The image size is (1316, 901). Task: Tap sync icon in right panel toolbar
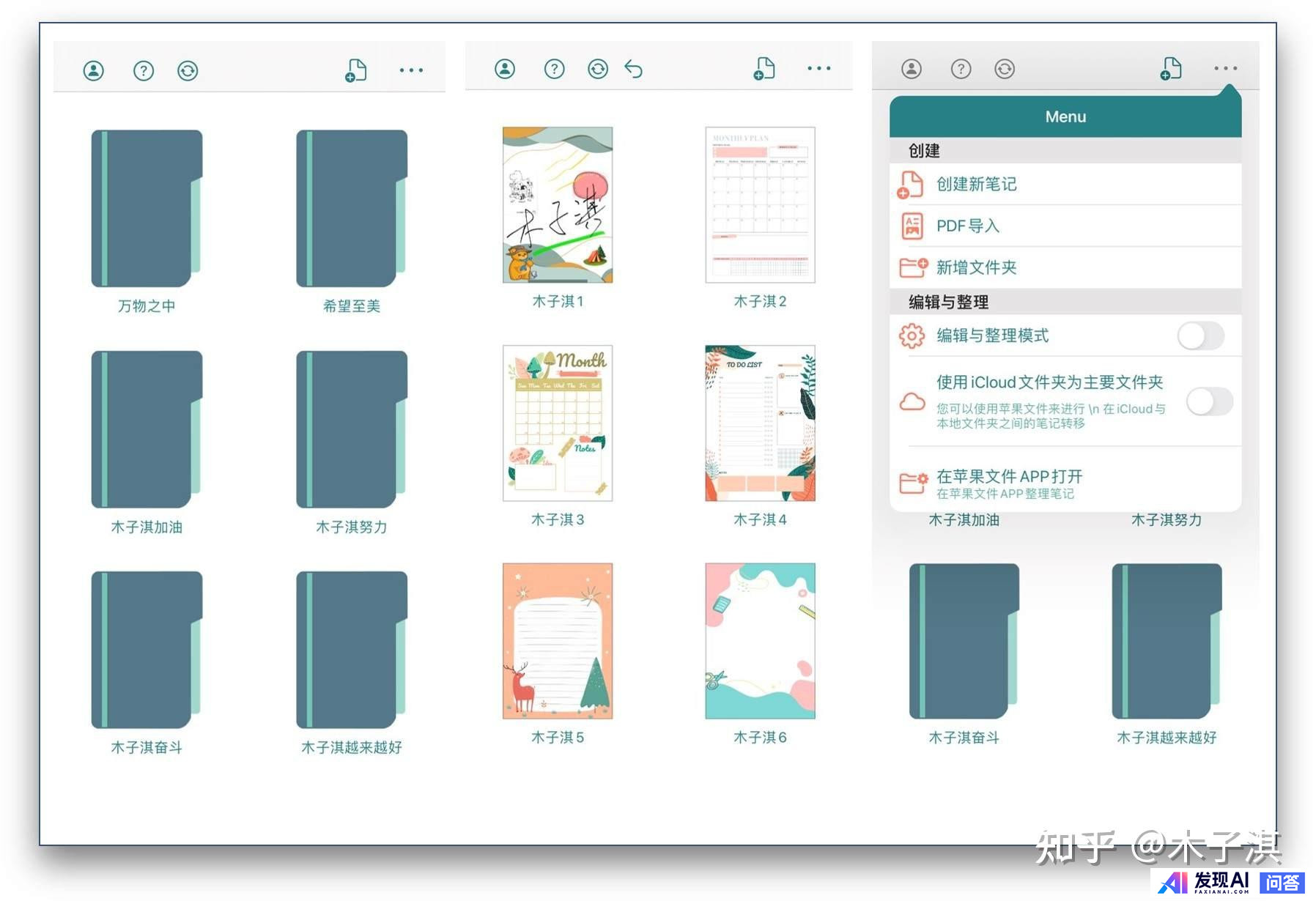[x=1005, y=69]
